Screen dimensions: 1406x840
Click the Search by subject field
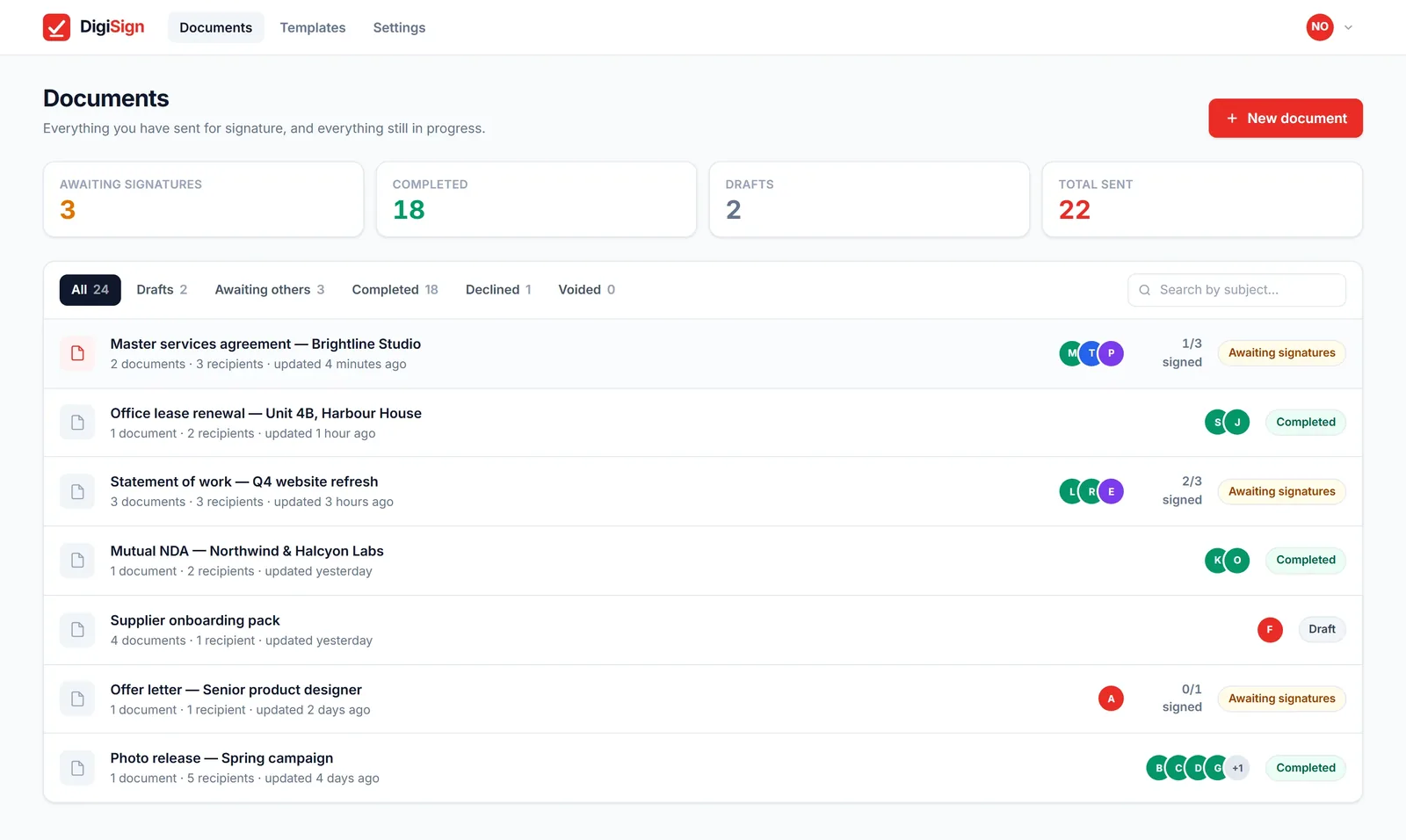tap(1236, 290)
